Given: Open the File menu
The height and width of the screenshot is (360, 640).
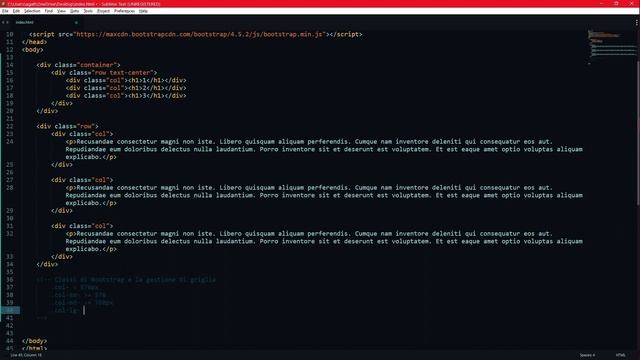Looking at the screenshot, I should (x=5, y=11).
